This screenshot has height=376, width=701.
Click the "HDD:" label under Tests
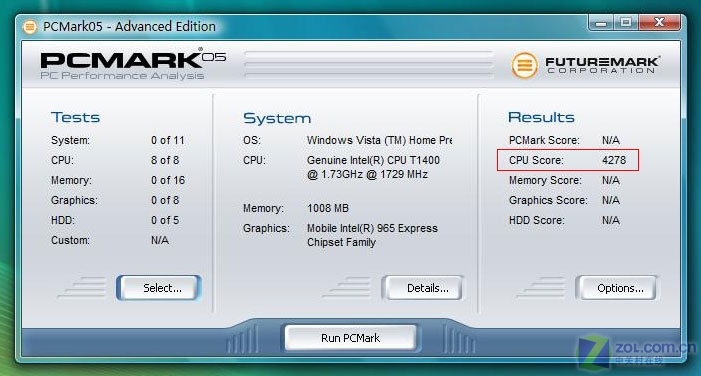point(63,220)
